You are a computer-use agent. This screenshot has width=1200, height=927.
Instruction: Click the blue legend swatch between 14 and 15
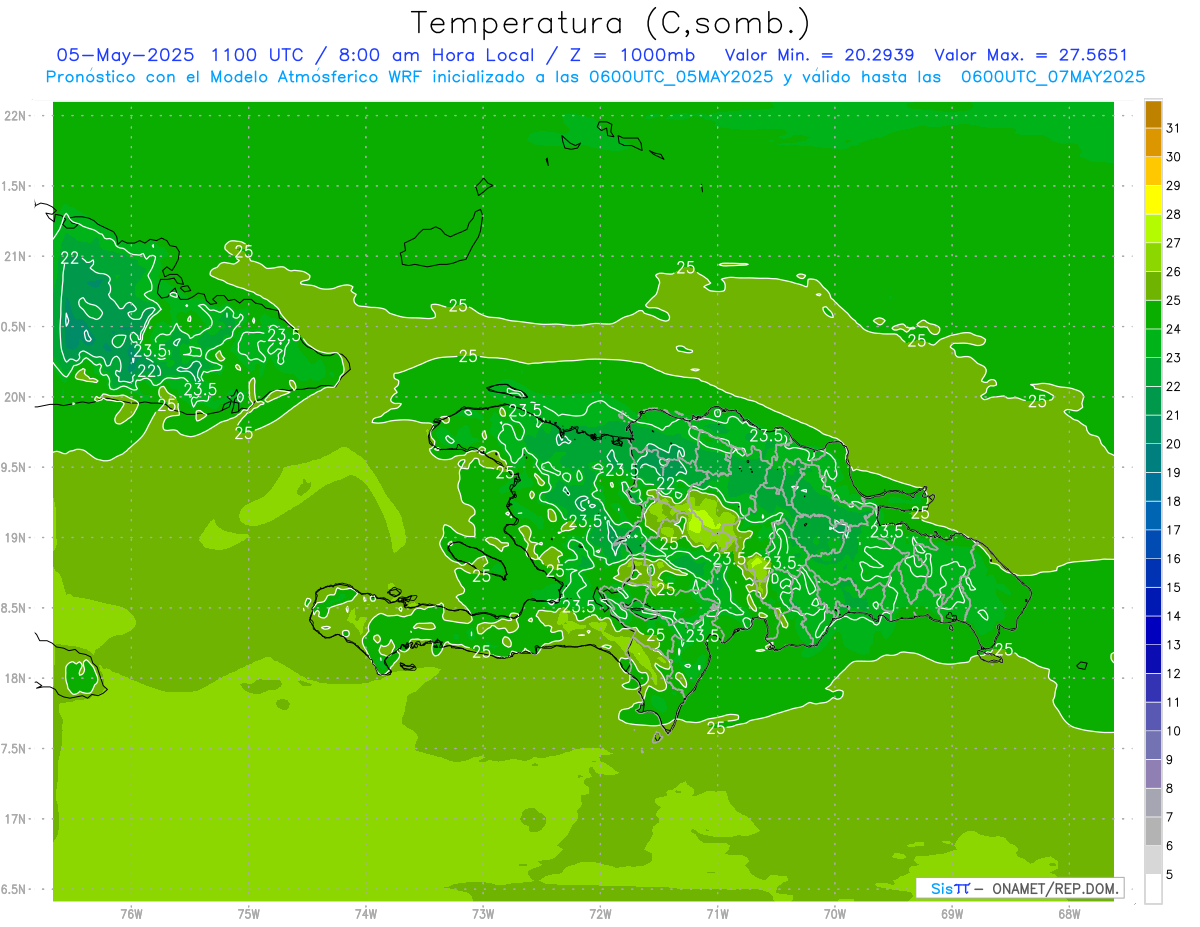(1153, 602)
